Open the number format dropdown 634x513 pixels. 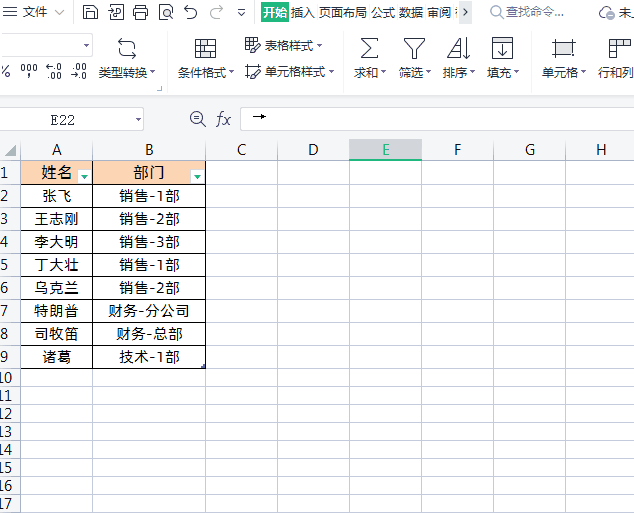[x=86, y=45]
